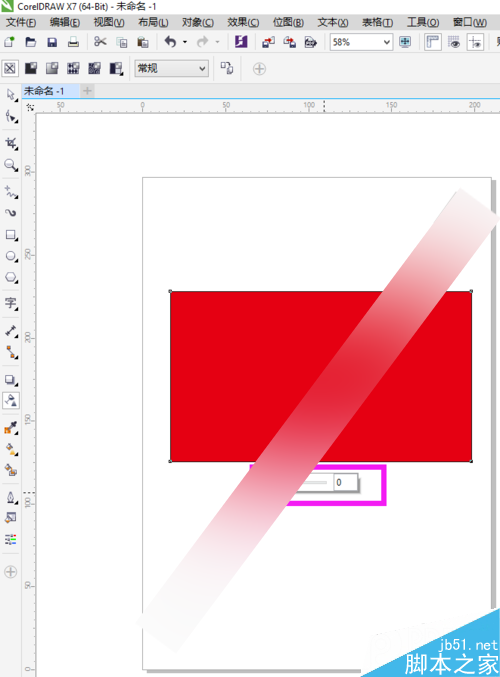This screenshot has height=677, width=500.
Task: Select the Zoom magnifier tool
Action: pyautogui.click(x=11, y=165)
